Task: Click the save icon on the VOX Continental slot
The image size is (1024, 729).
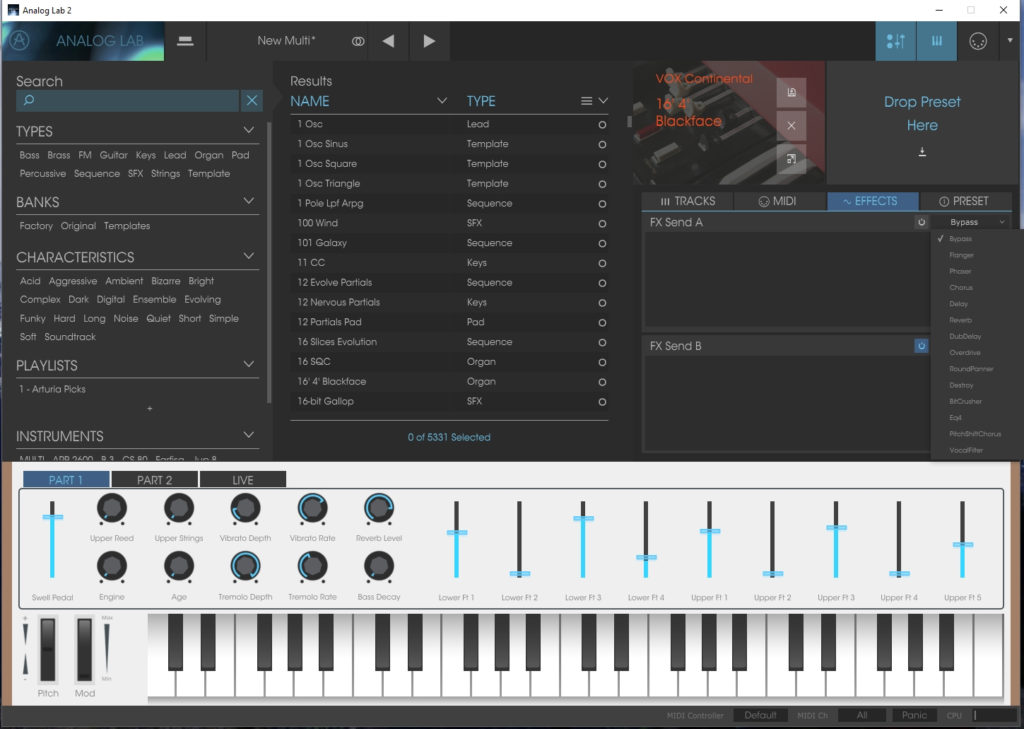Action: [792, 93]
